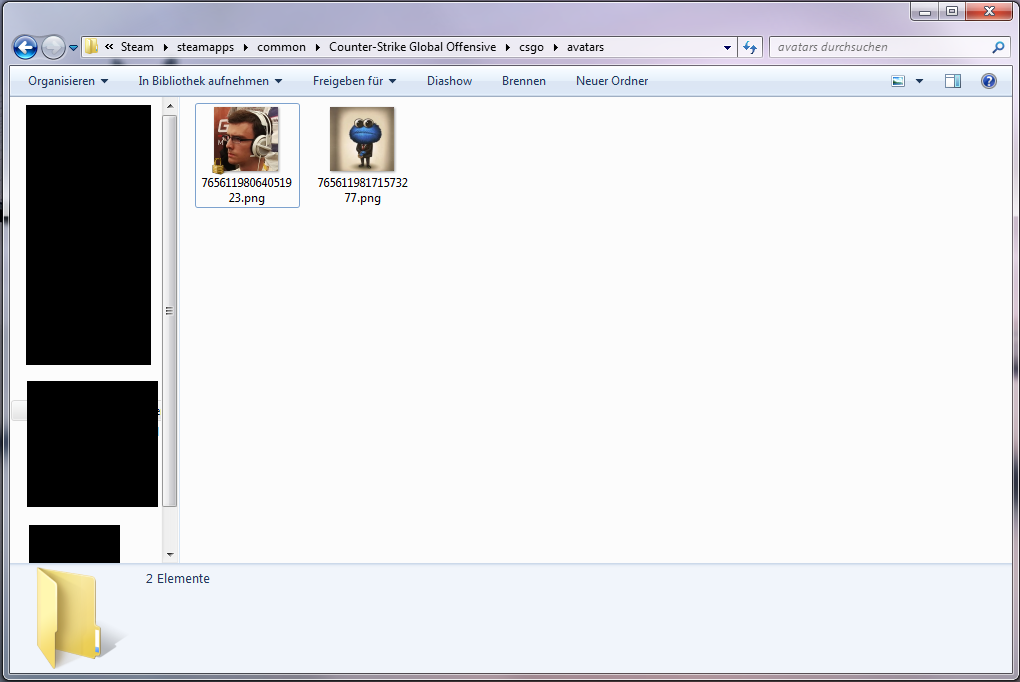Click '2 Elemente' status text
The image size is (1020, 682).
[x=178, y=579]
